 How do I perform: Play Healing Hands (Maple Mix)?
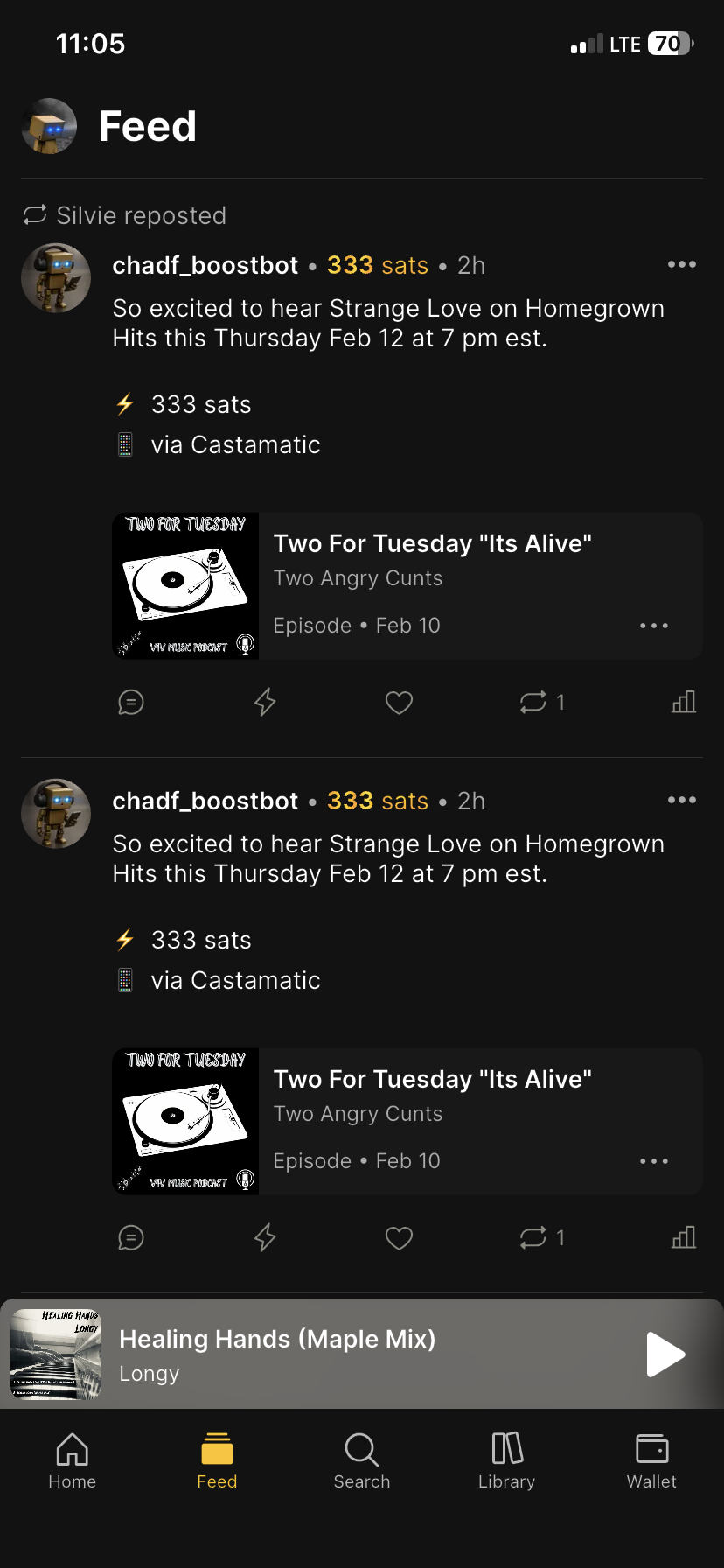click(x=665, y=1354)
